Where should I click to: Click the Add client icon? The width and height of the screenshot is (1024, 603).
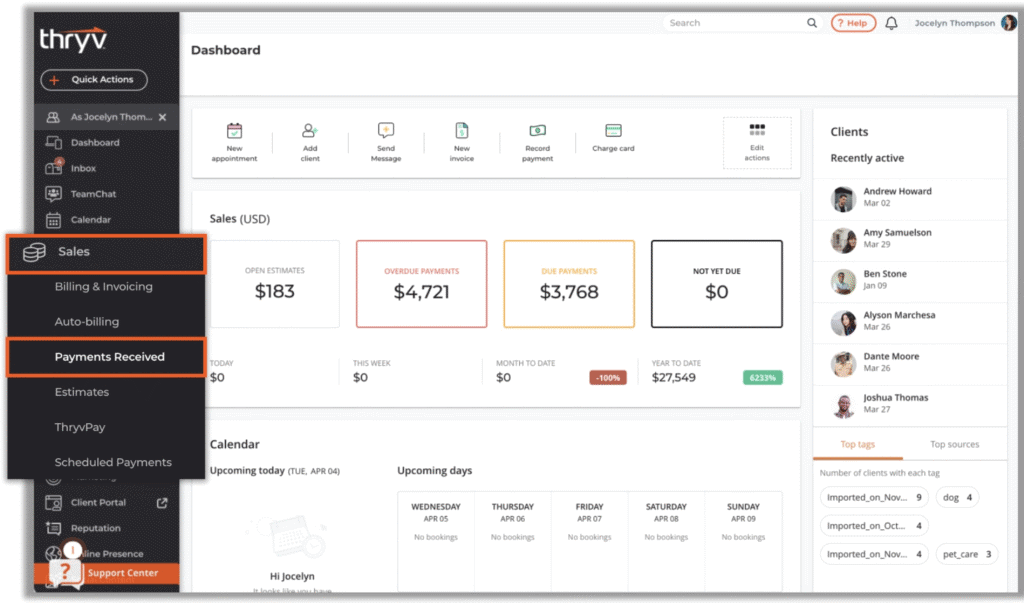[310, 131]
